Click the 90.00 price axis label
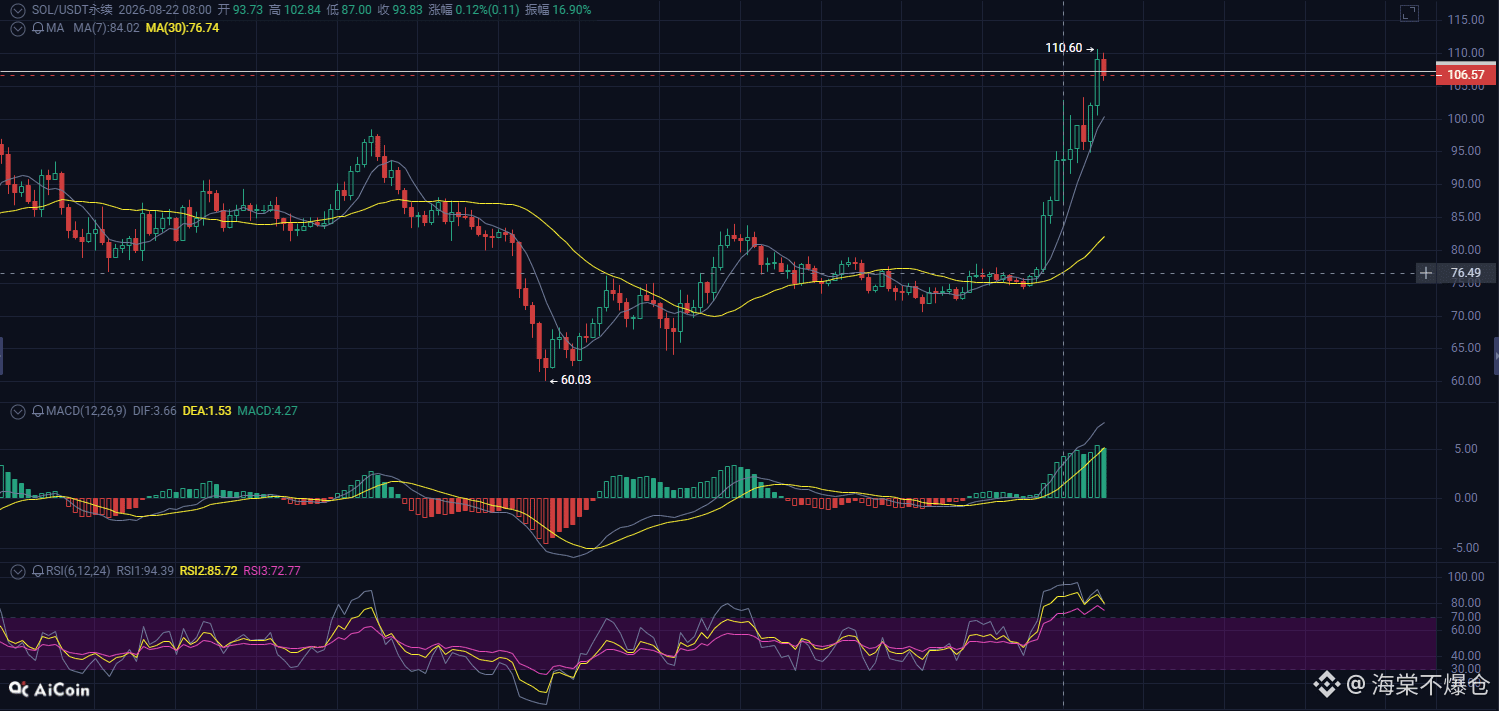Screen dimensions: 1499x711 pos(1465,184)
